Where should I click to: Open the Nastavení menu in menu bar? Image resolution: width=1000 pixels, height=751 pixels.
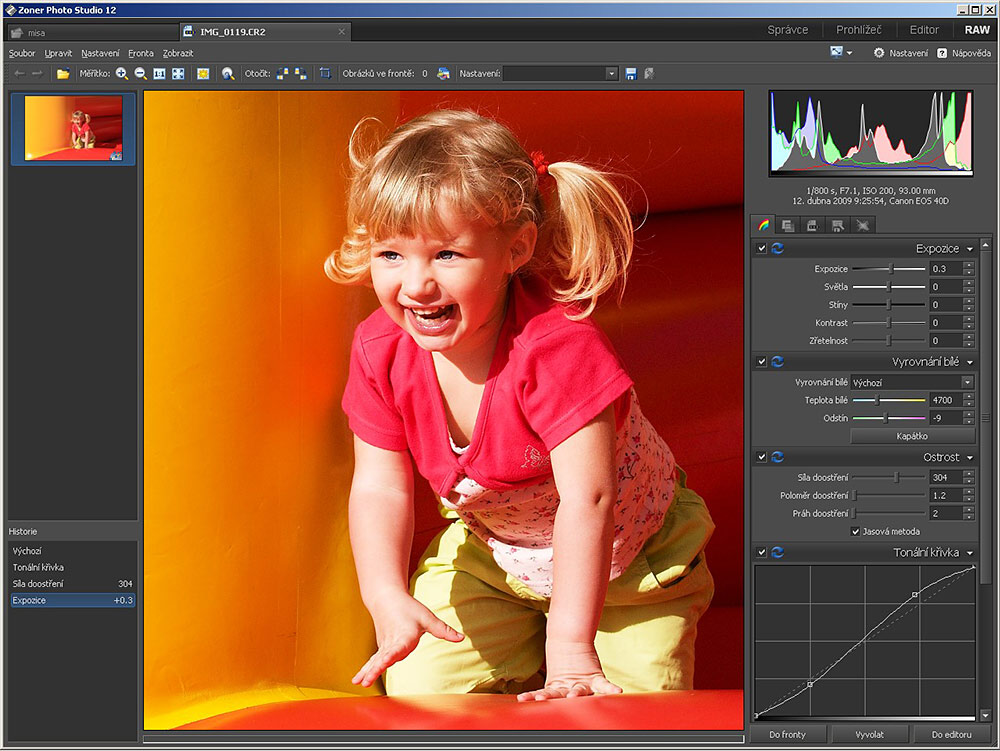100,54
